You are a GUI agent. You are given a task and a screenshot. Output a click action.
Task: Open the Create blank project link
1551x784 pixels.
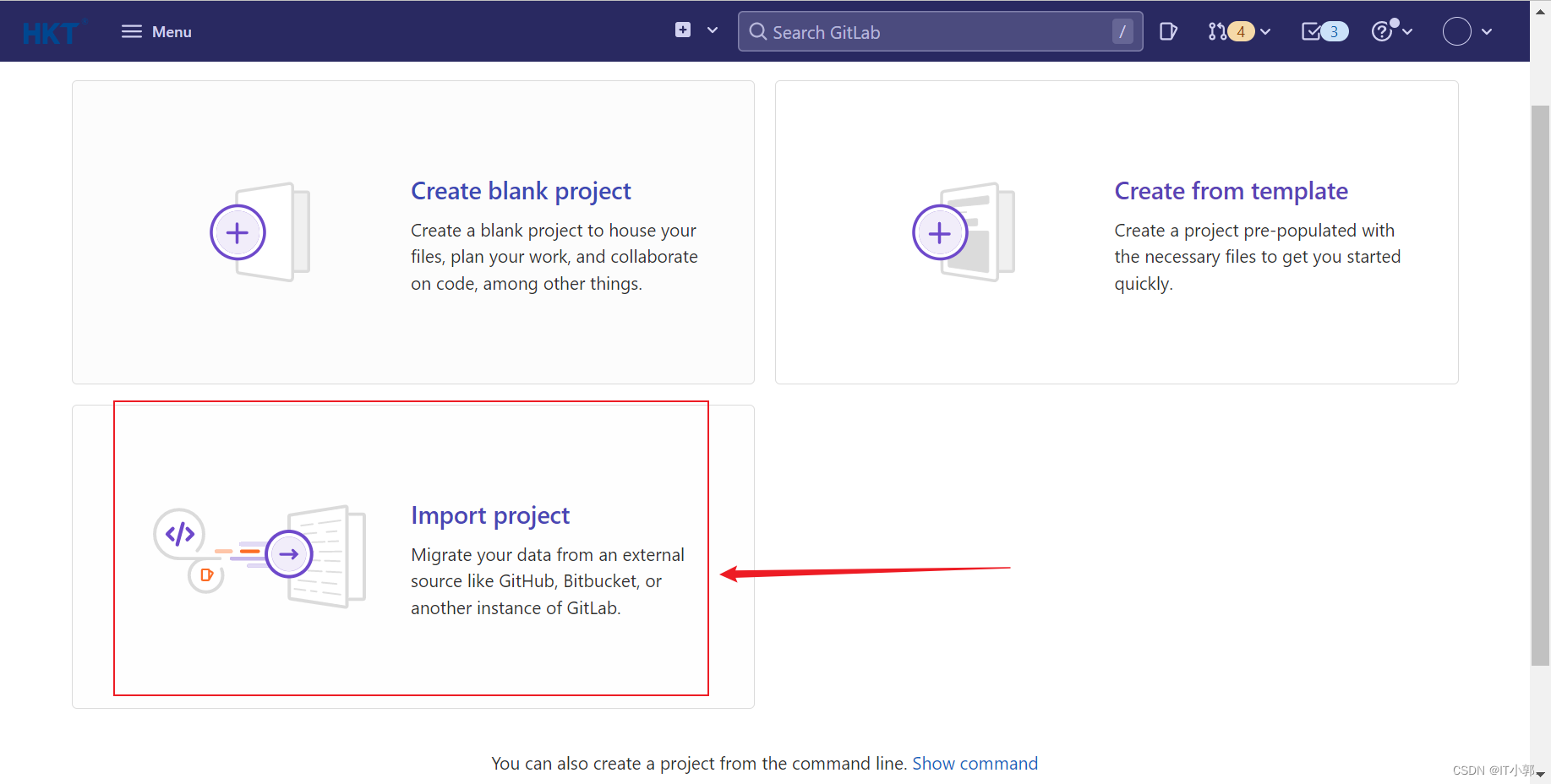521,191
